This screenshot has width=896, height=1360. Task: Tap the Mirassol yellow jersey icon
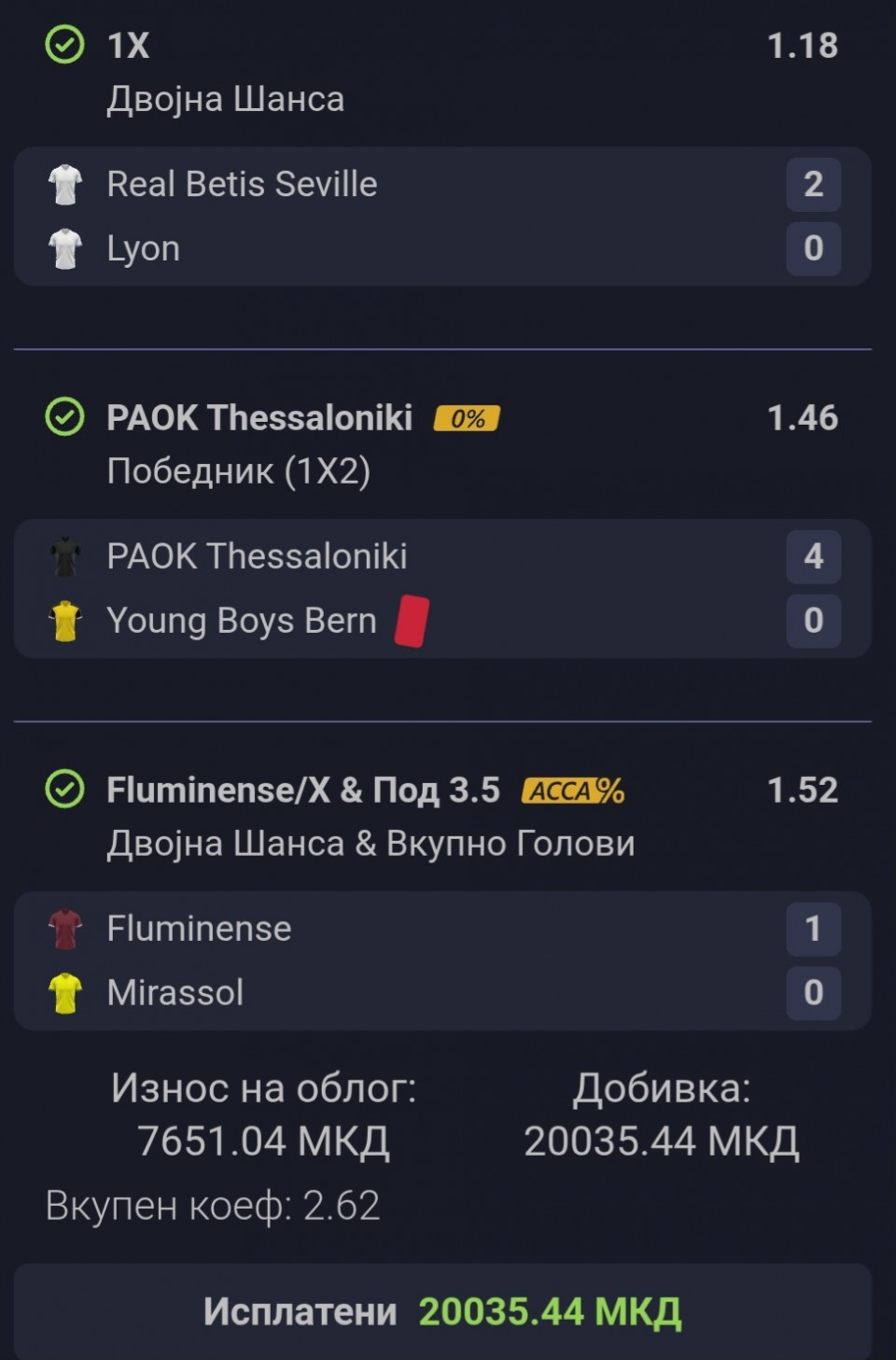(65, 993)
